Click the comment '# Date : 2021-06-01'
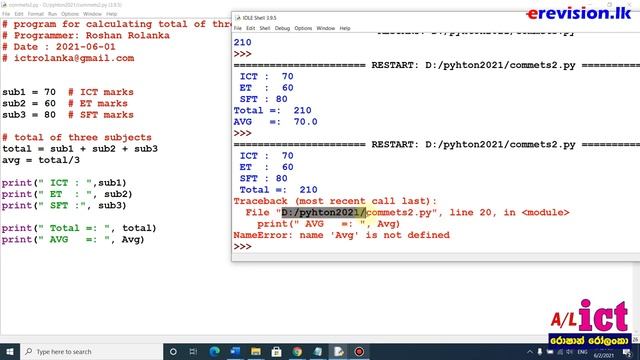Screen dimensions: 640x360 [59, 47]
